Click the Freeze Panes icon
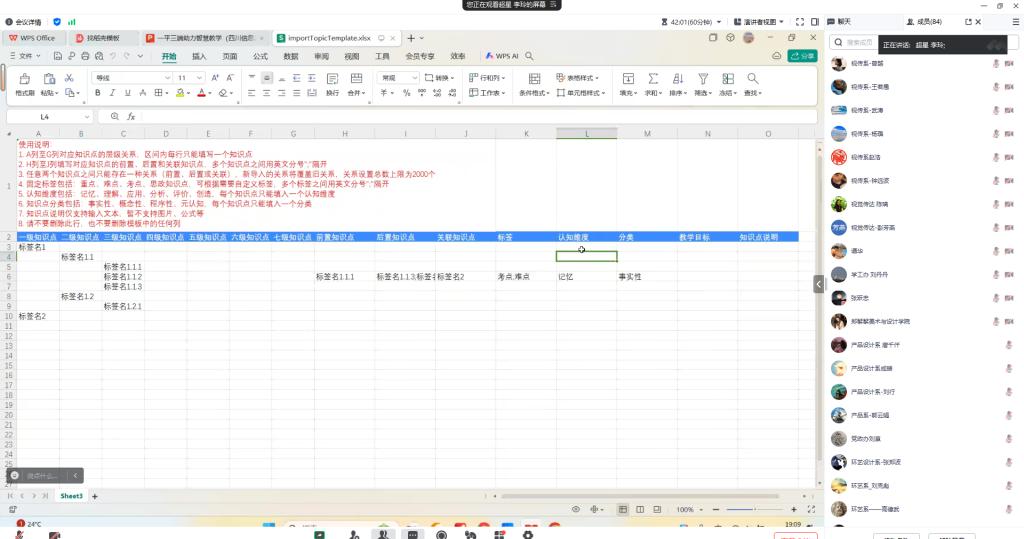Viewport: 1024px width, 539px height. click(728, 79)
